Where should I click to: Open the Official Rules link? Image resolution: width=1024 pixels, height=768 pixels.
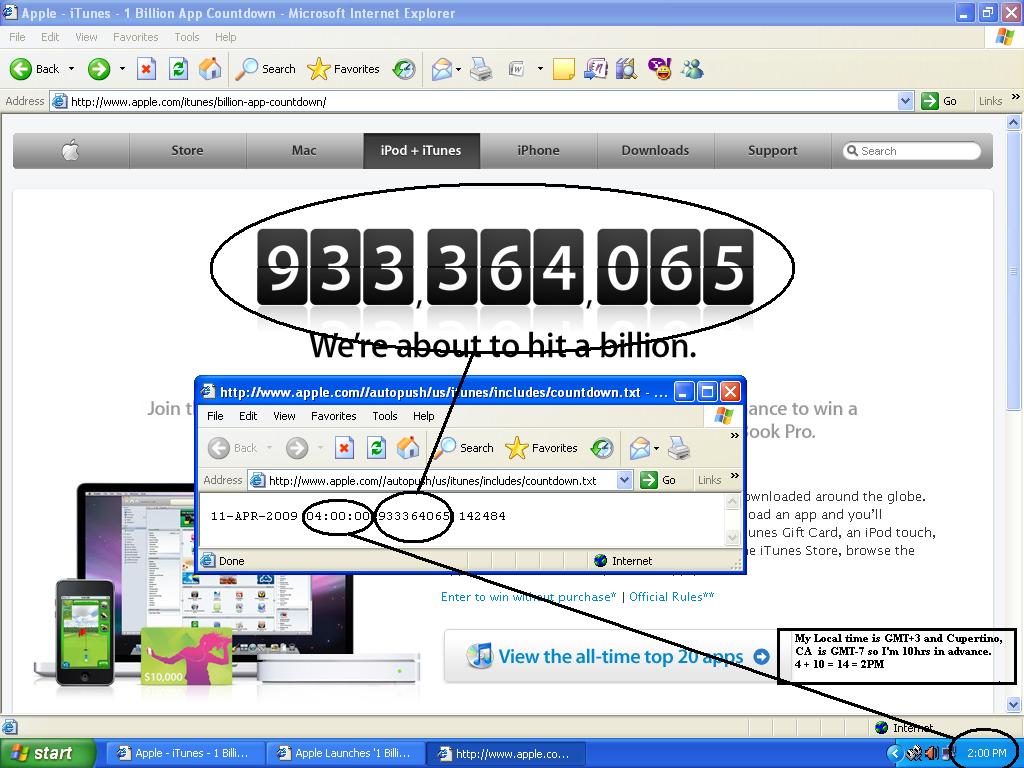click(x=668, y=596)
